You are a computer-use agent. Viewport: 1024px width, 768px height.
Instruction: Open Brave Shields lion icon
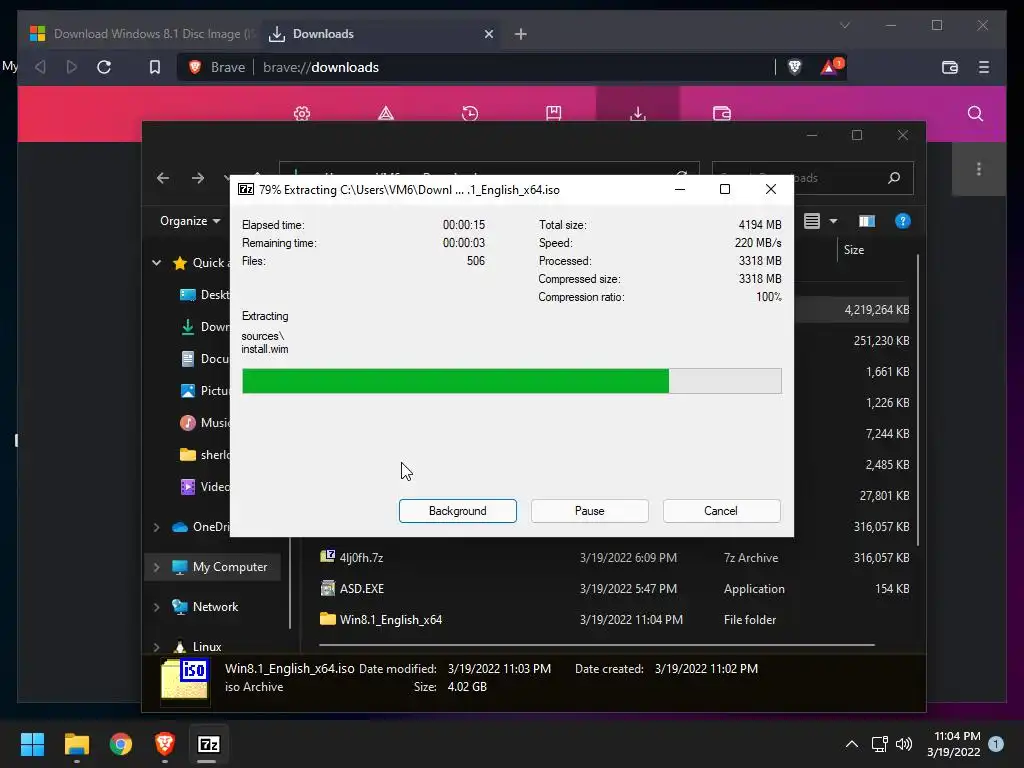[794, 67]
